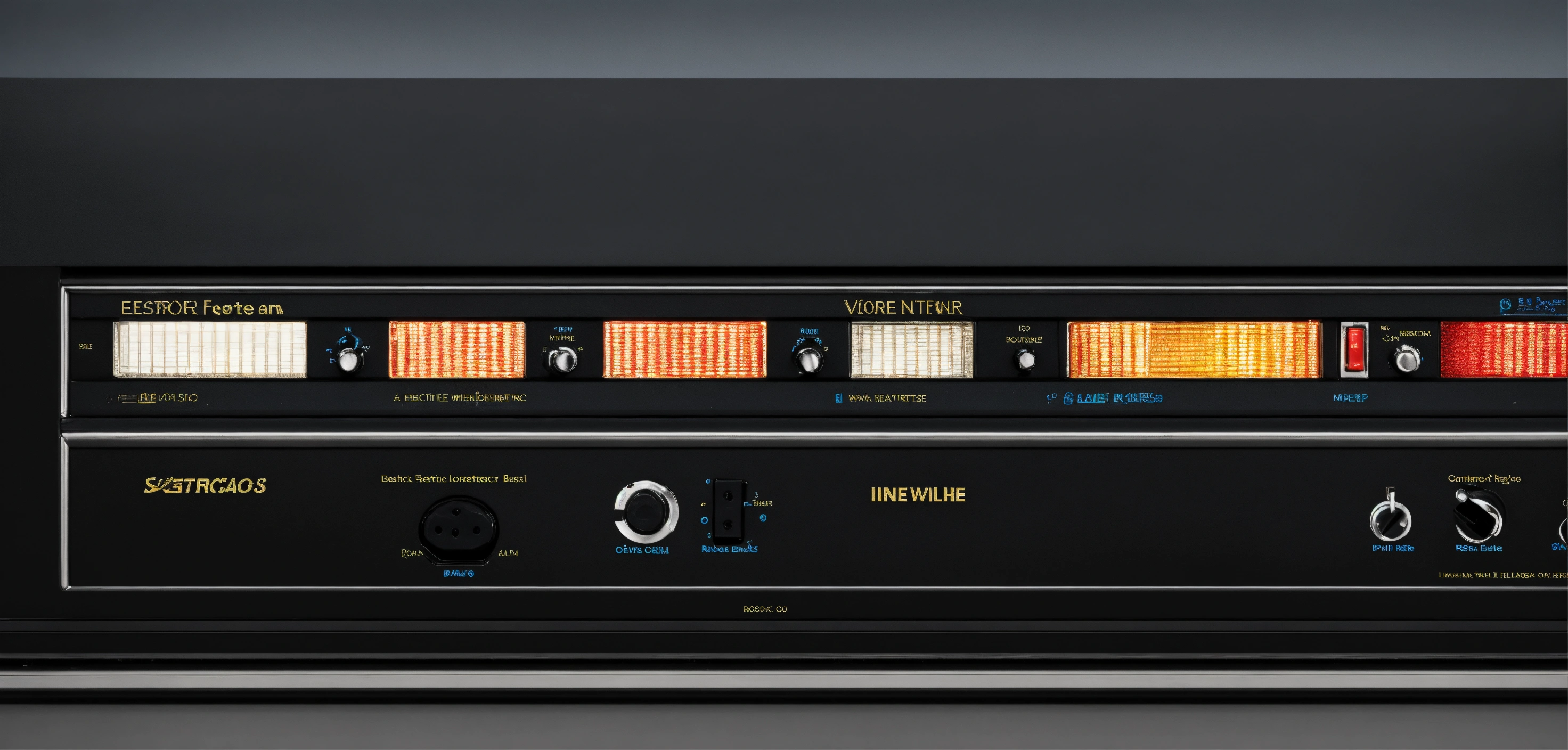This screenshot has width=1568, height=750.
Task: Click the round multi-pin DIN socket
Action: (458, 528)
